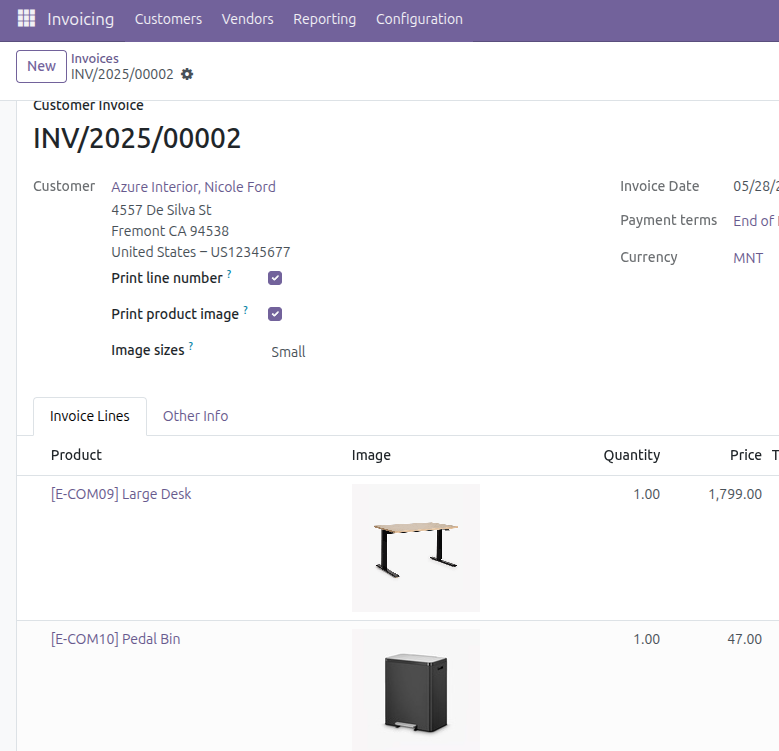Click the Currency label
Viewport: 779px width, 751px height.
648,257
